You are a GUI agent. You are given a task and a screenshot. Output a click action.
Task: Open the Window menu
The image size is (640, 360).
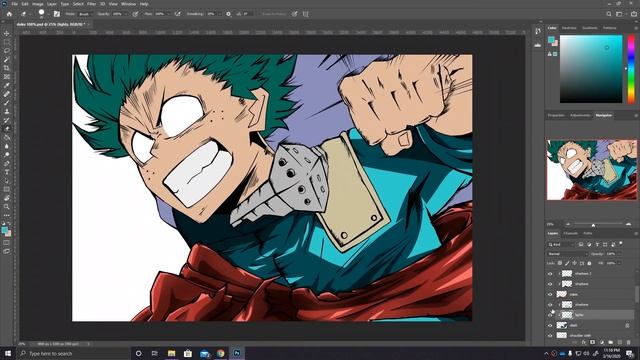(129, 4)
